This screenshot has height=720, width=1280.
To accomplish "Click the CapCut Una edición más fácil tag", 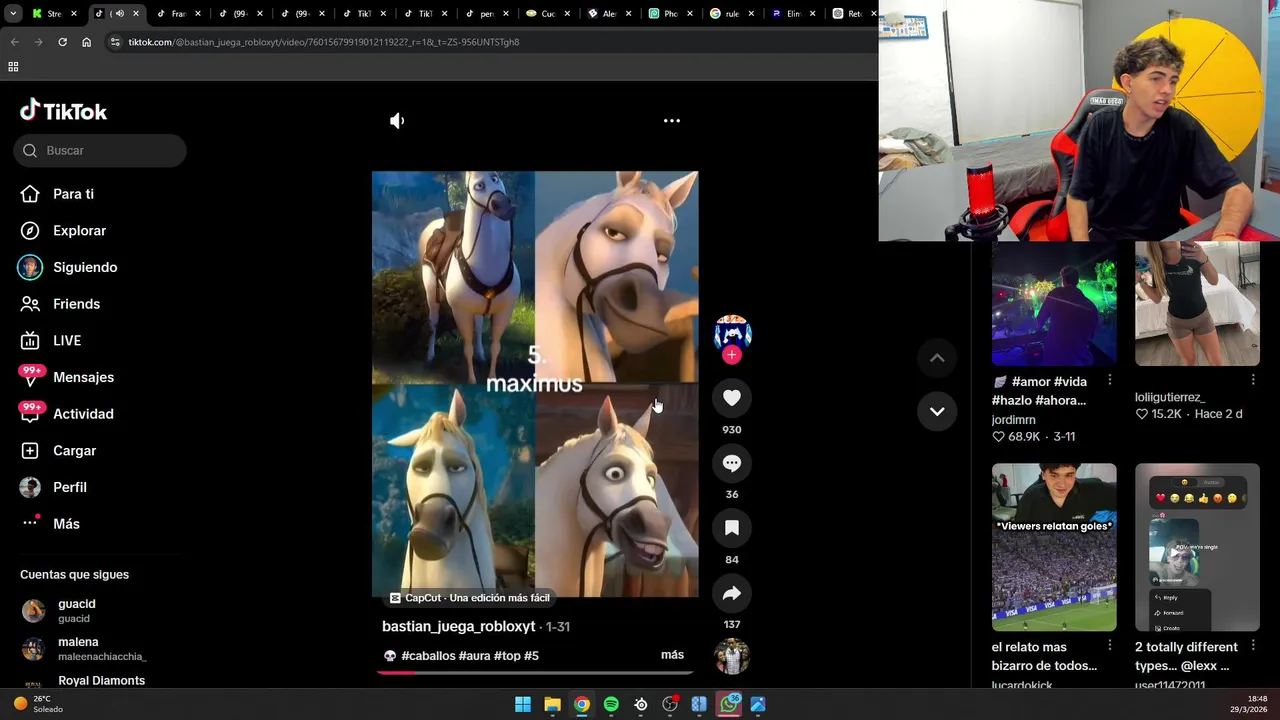I will click(469, 598).
